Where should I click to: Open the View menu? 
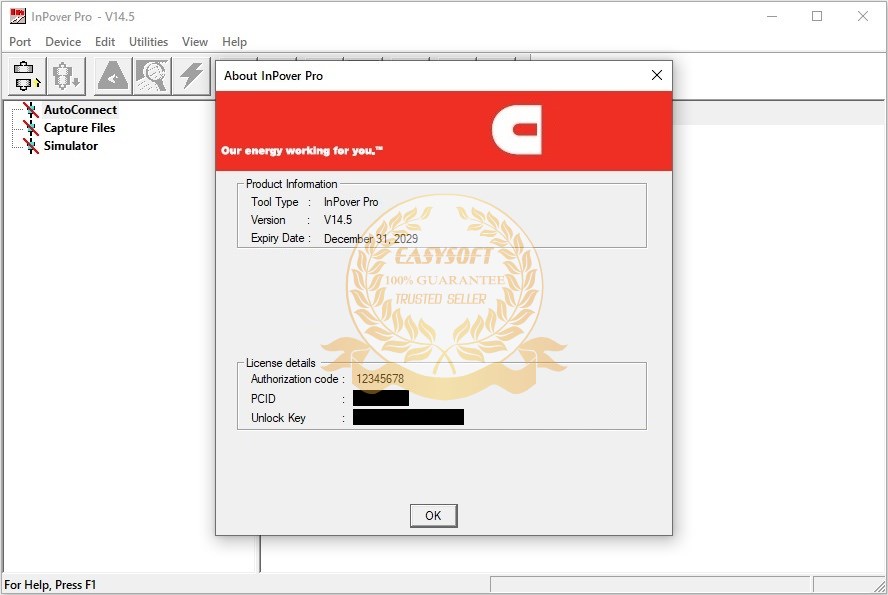pos(195,42)
